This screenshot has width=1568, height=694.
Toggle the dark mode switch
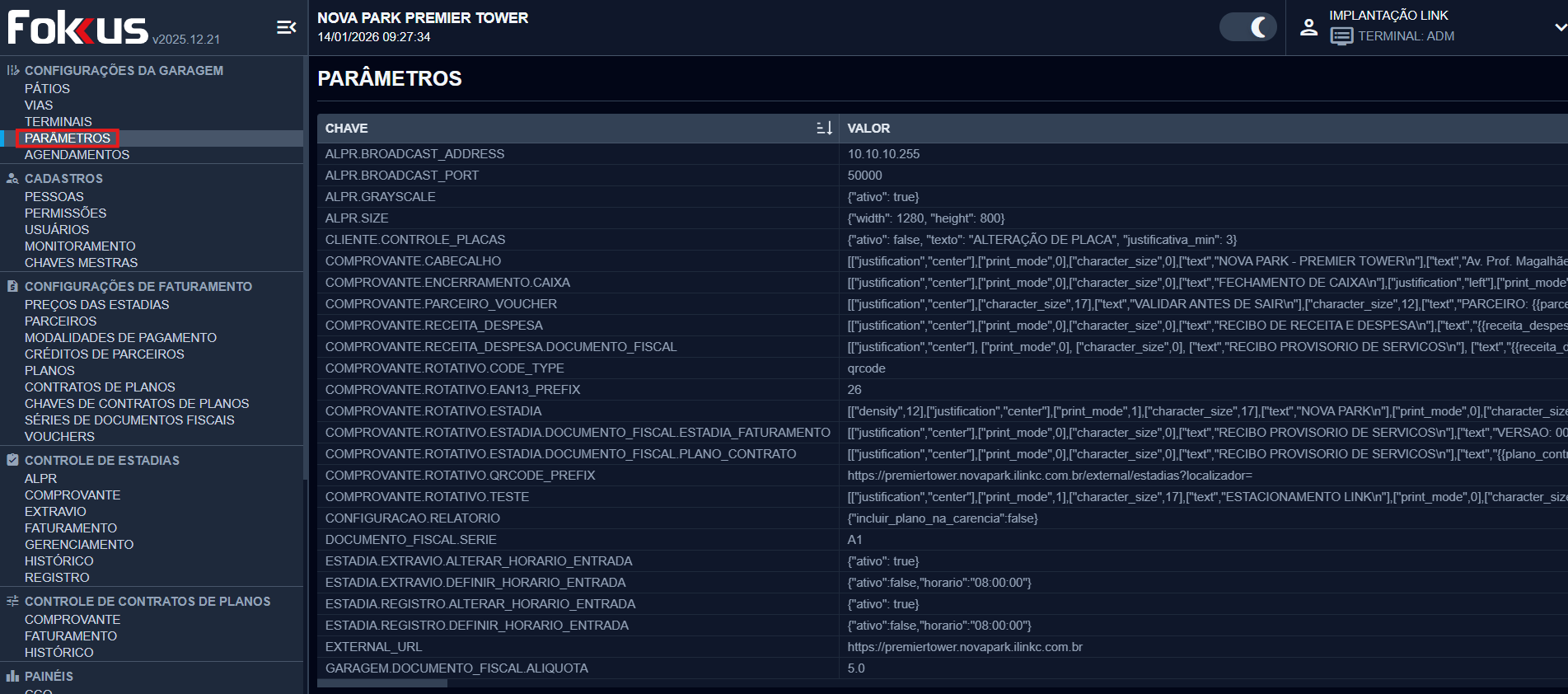tap(1247, 27)
